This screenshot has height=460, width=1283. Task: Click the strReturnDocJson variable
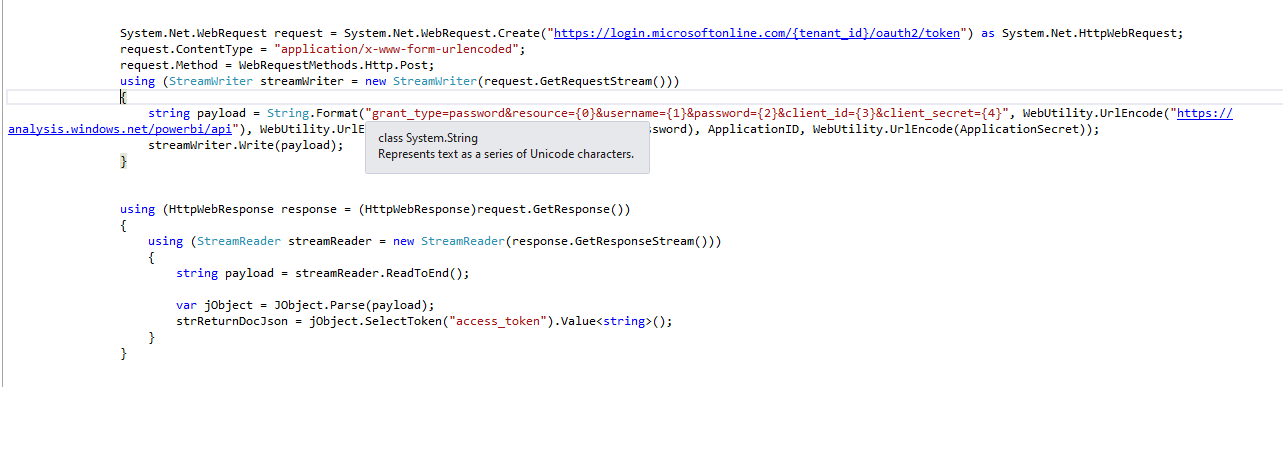[232, 321]
